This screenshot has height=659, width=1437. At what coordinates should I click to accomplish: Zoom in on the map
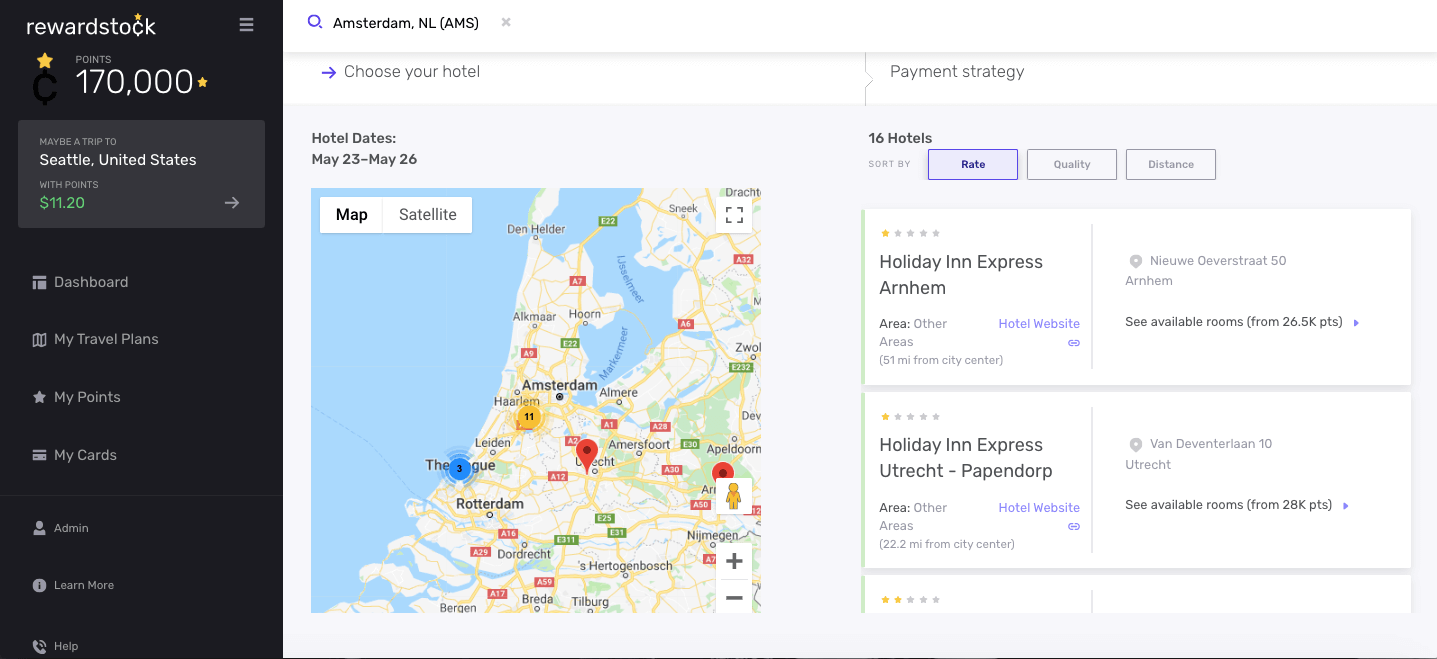(734, 561)
